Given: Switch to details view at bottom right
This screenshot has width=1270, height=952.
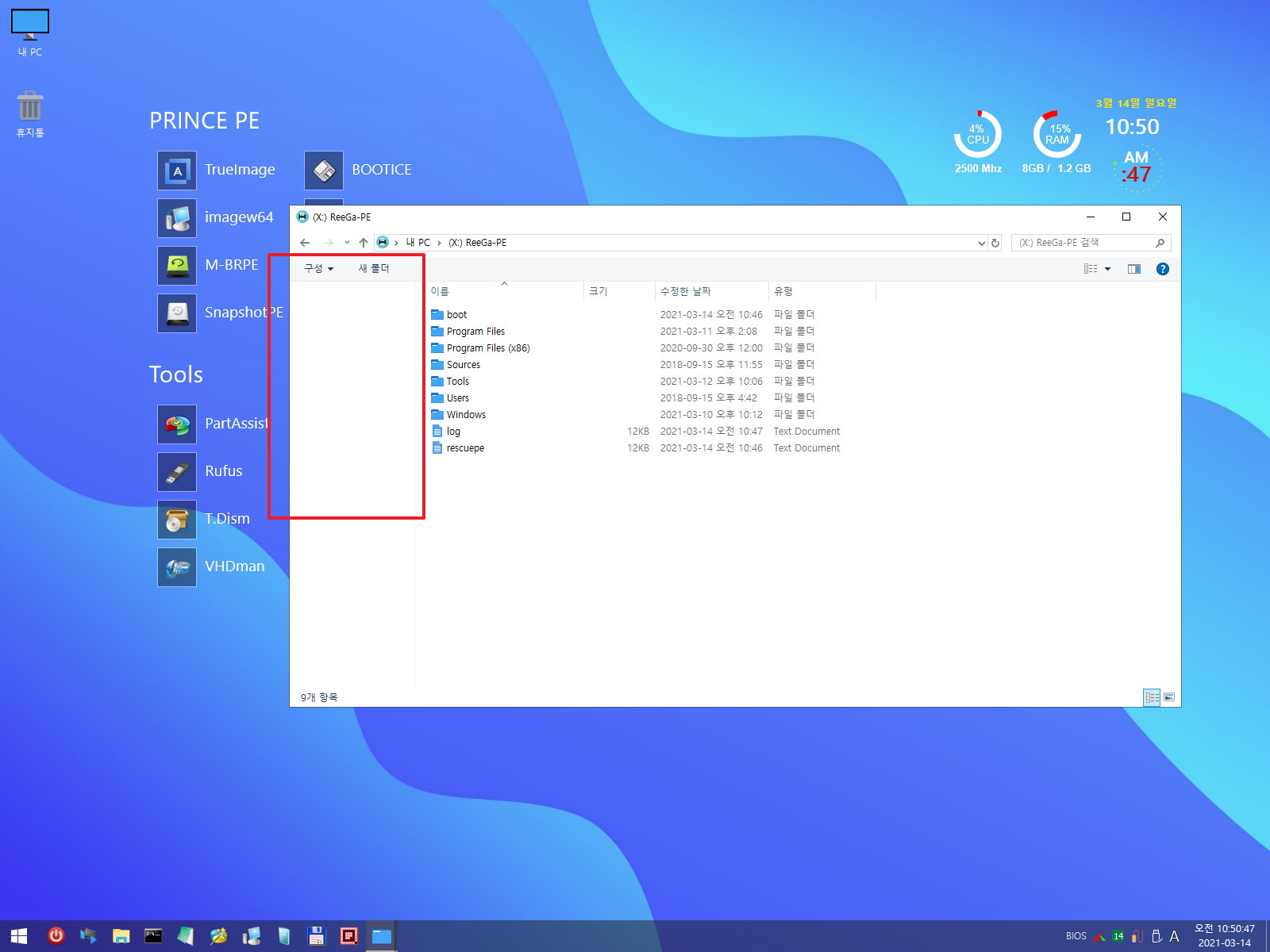Looking at the screenshot, I should tap(1152, 697).
